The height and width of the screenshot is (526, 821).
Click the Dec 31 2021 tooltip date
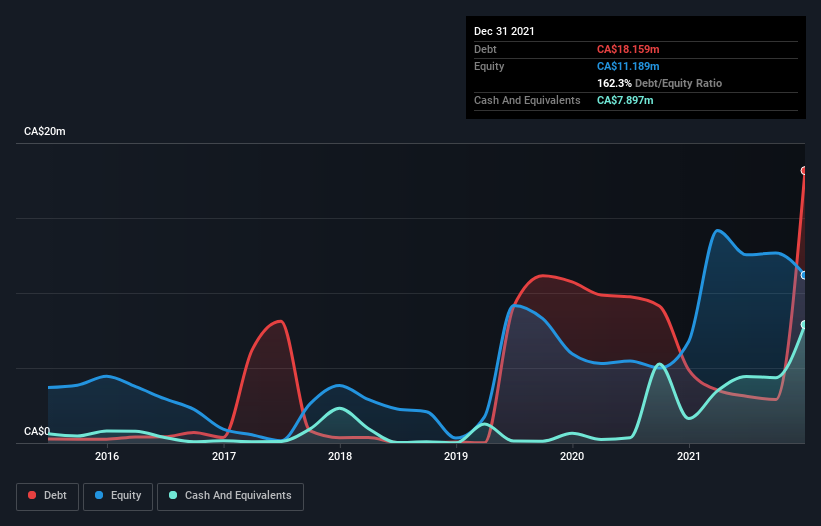tap(504, 31)
